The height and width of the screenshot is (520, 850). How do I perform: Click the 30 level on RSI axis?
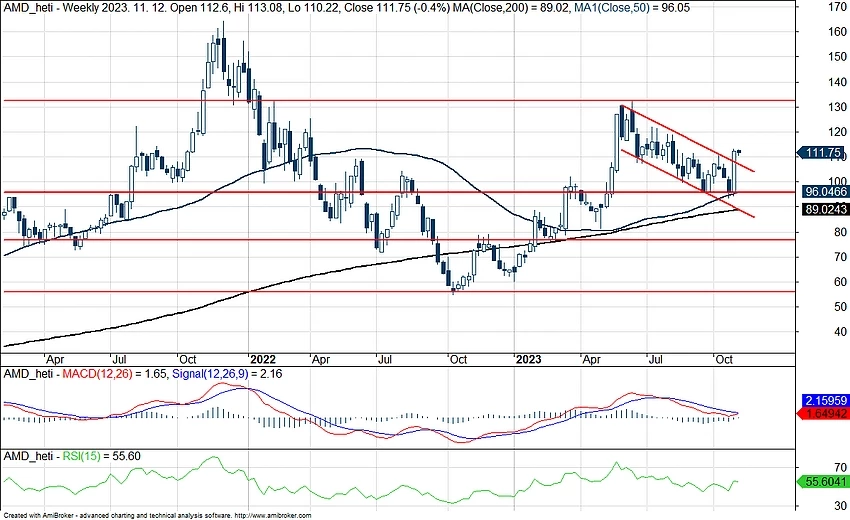840,506
